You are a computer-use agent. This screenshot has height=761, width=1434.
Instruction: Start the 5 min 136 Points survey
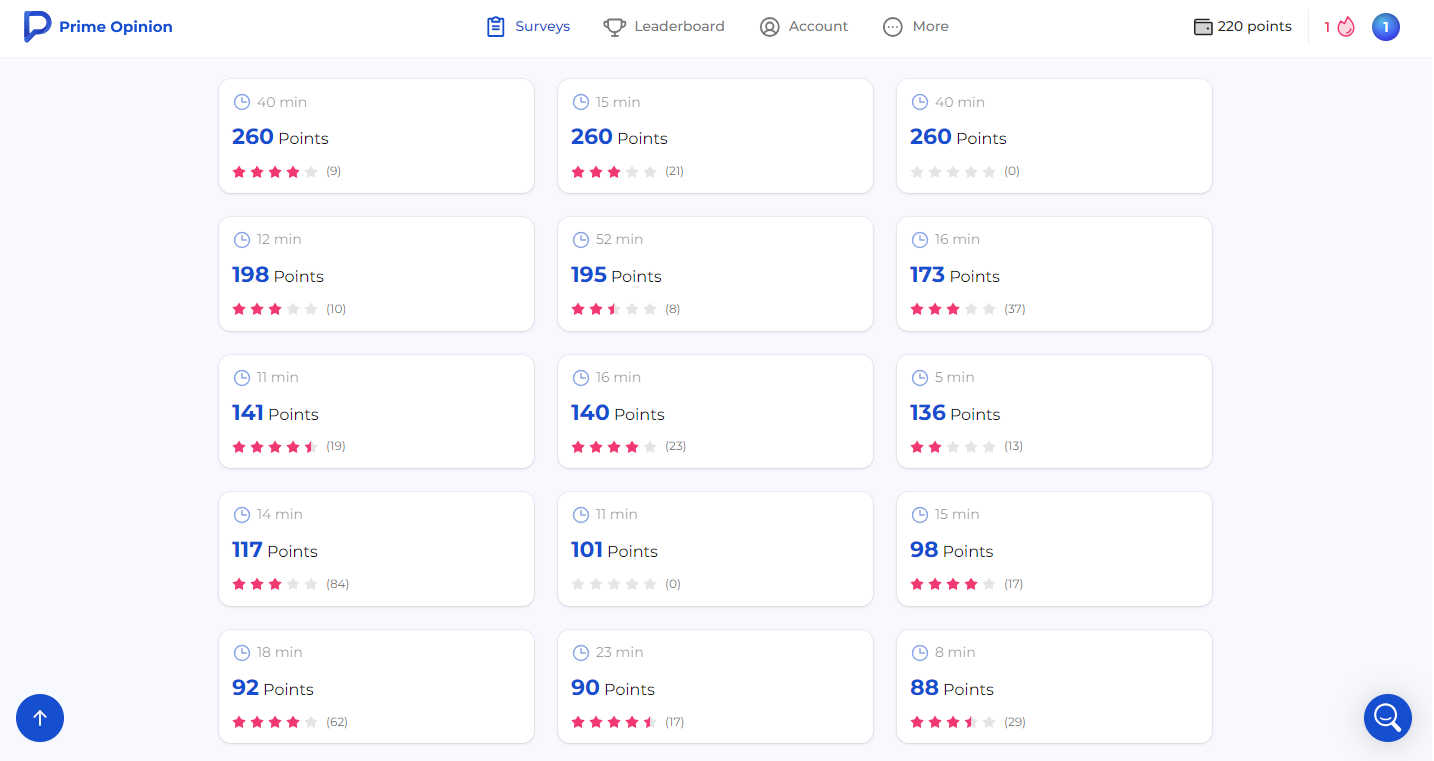coord(1054,411)
